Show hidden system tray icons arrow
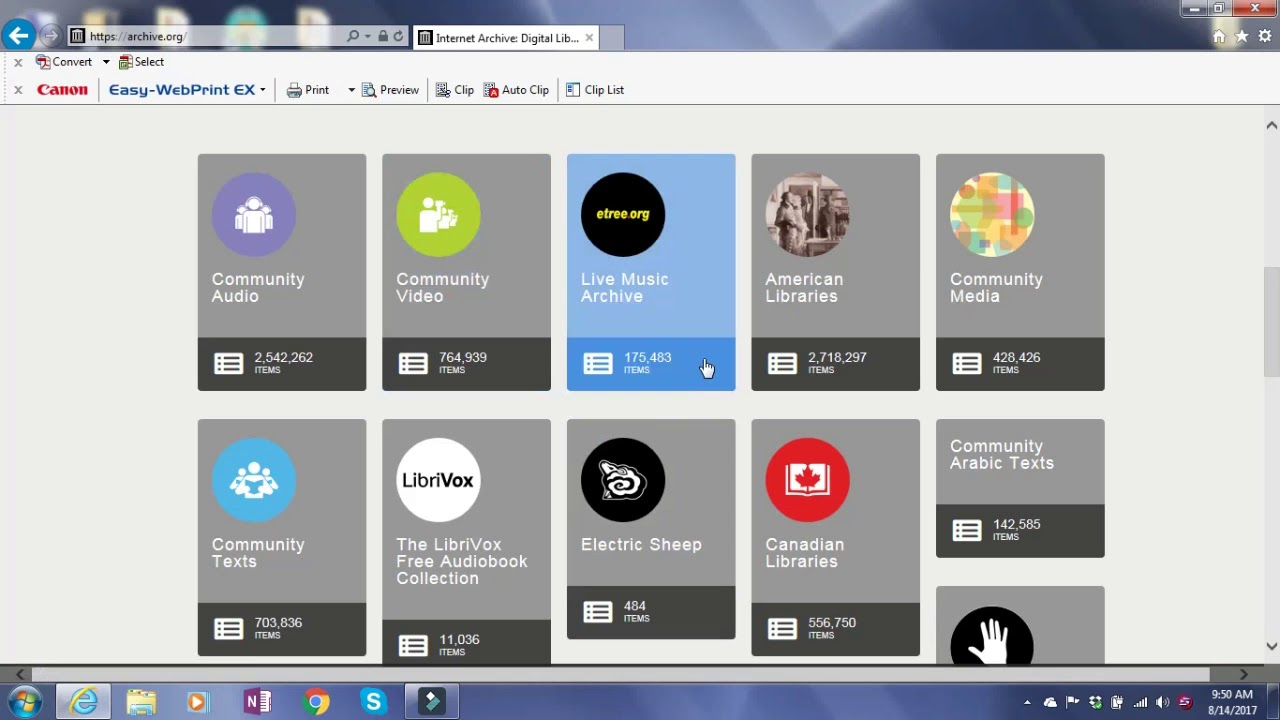 (x=1027, y=703)
